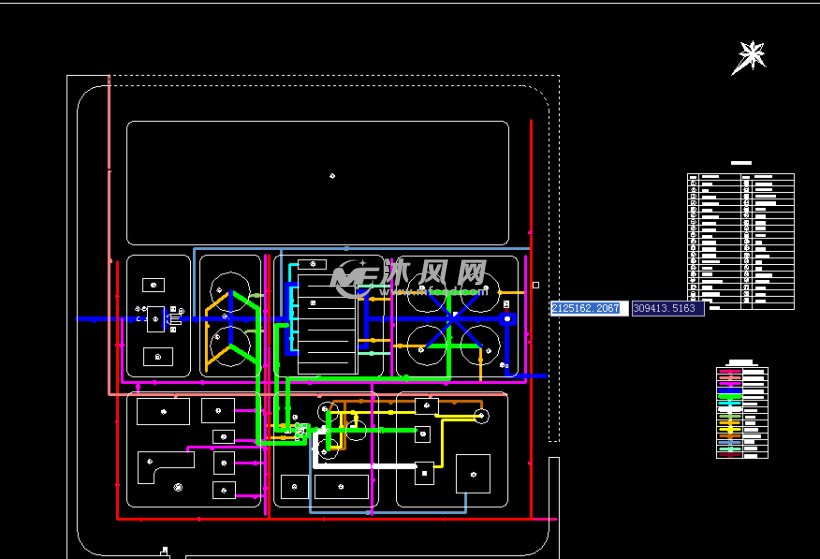The width and height of the screenshot is (820, 559).
Task: Click the north arrow compass symbol
Action: point(749,56)
